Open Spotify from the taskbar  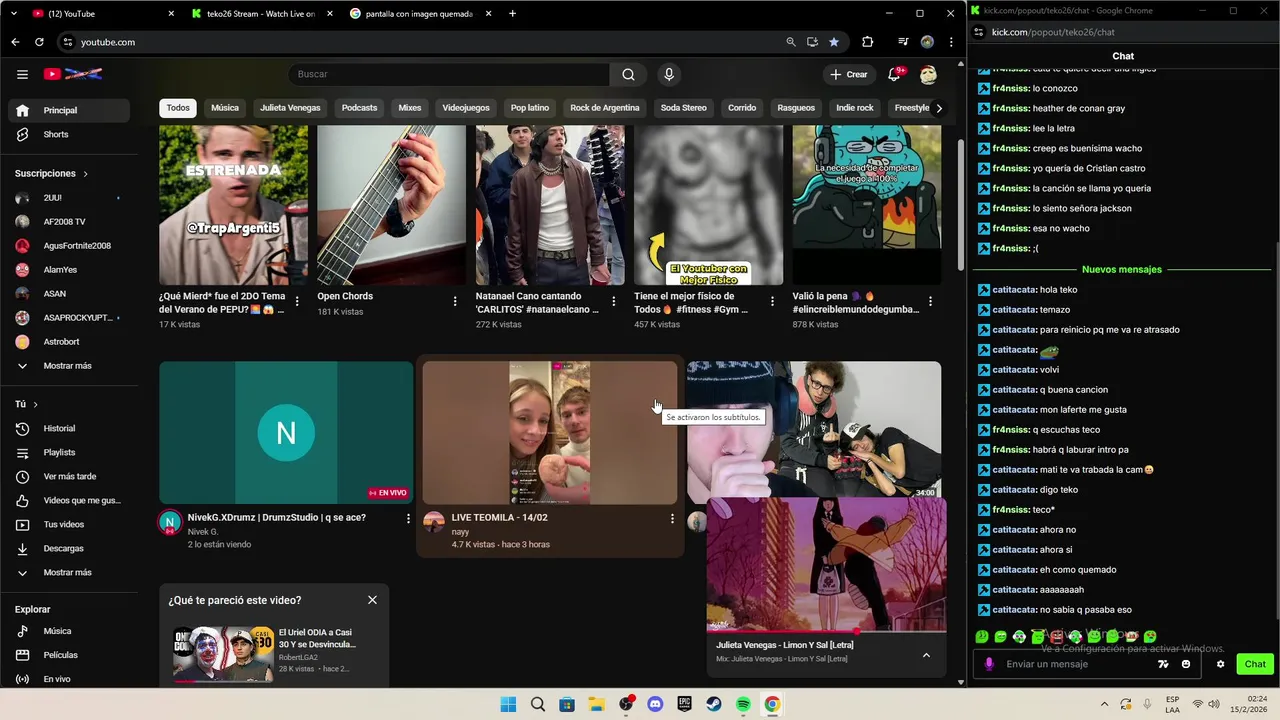(x=743, y=704)
